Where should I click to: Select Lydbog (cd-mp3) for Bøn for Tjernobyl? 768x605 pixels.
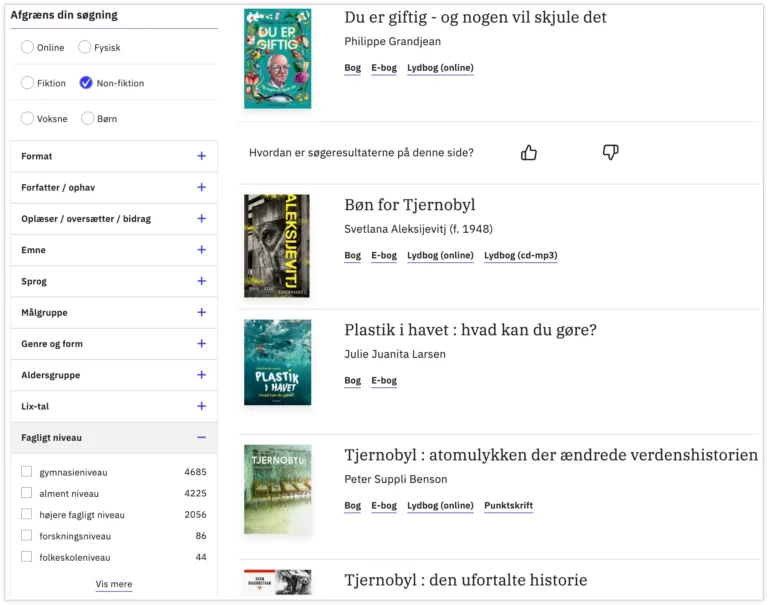[520, 255]
